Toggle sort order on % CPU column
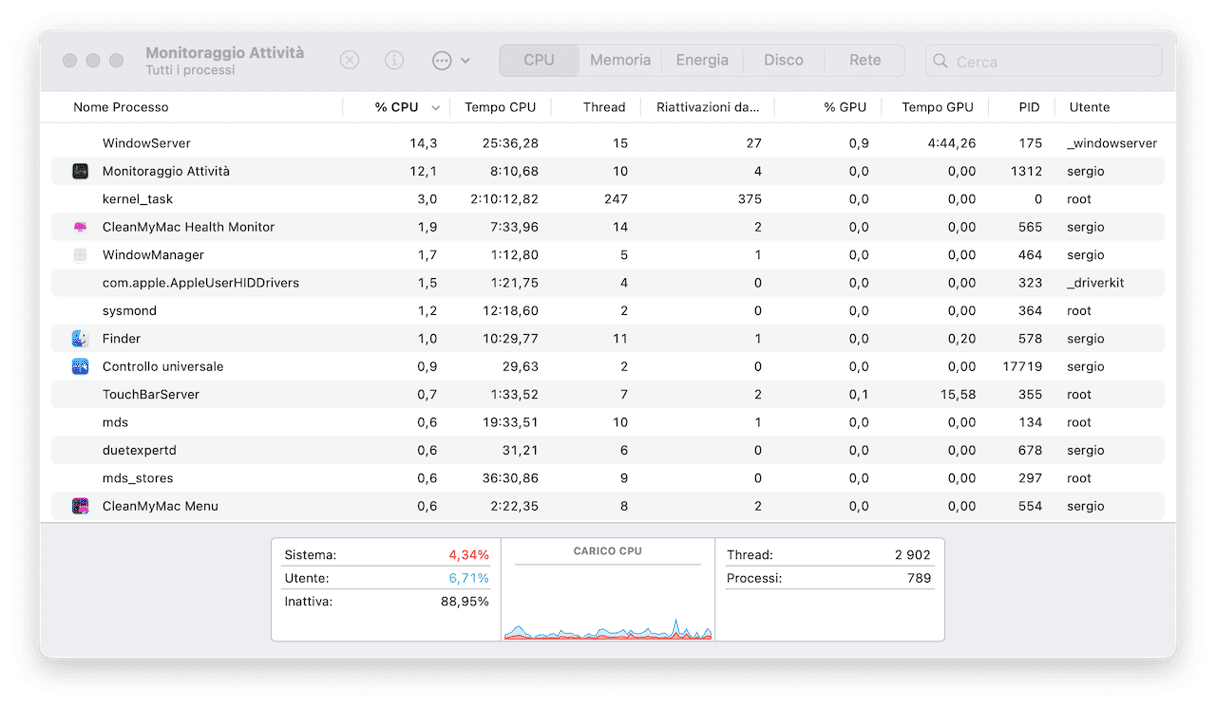The width and height of the screenshot is (1216, 707). coord(397,107)
